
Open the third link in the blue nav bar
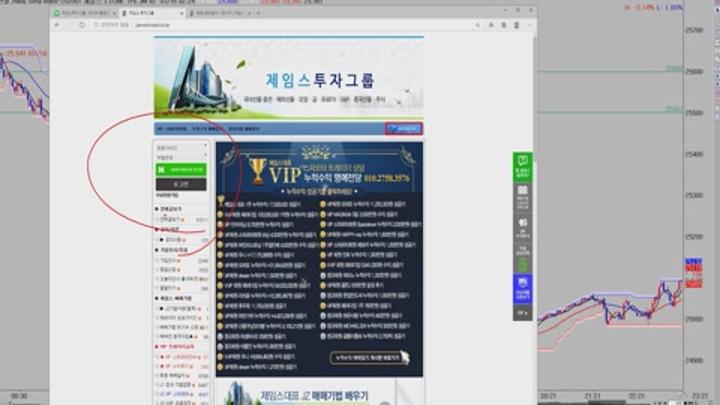click(244, 129)
